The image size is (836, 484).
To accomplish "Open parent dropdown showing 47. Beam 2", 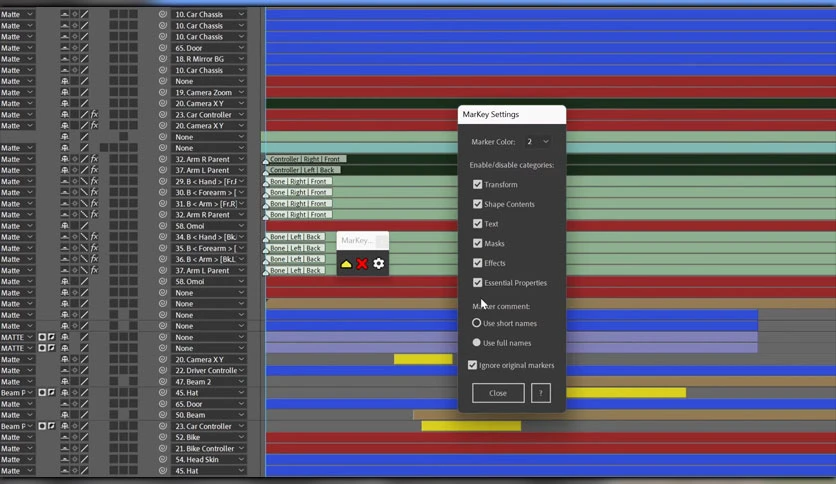I will [x=209, y=382].
